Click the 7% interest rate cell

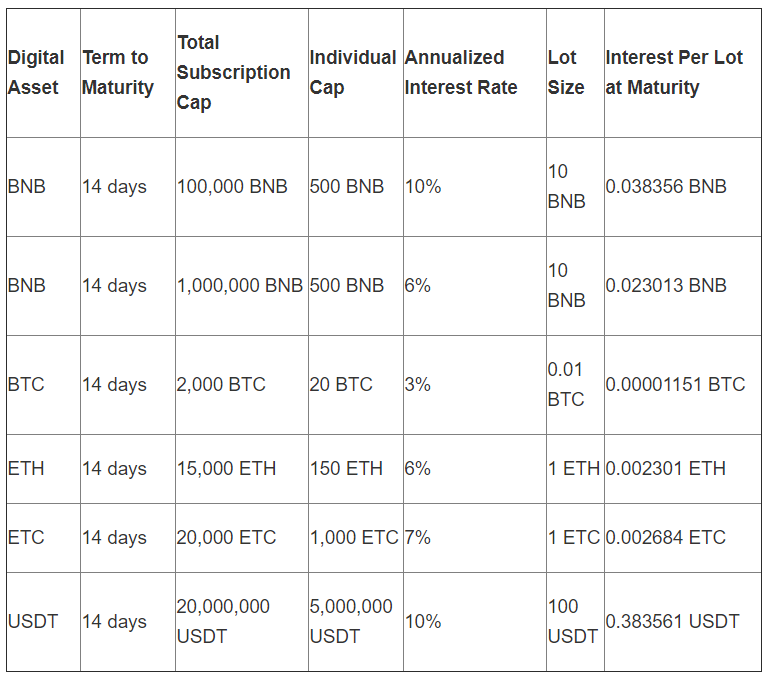point(417,538)
